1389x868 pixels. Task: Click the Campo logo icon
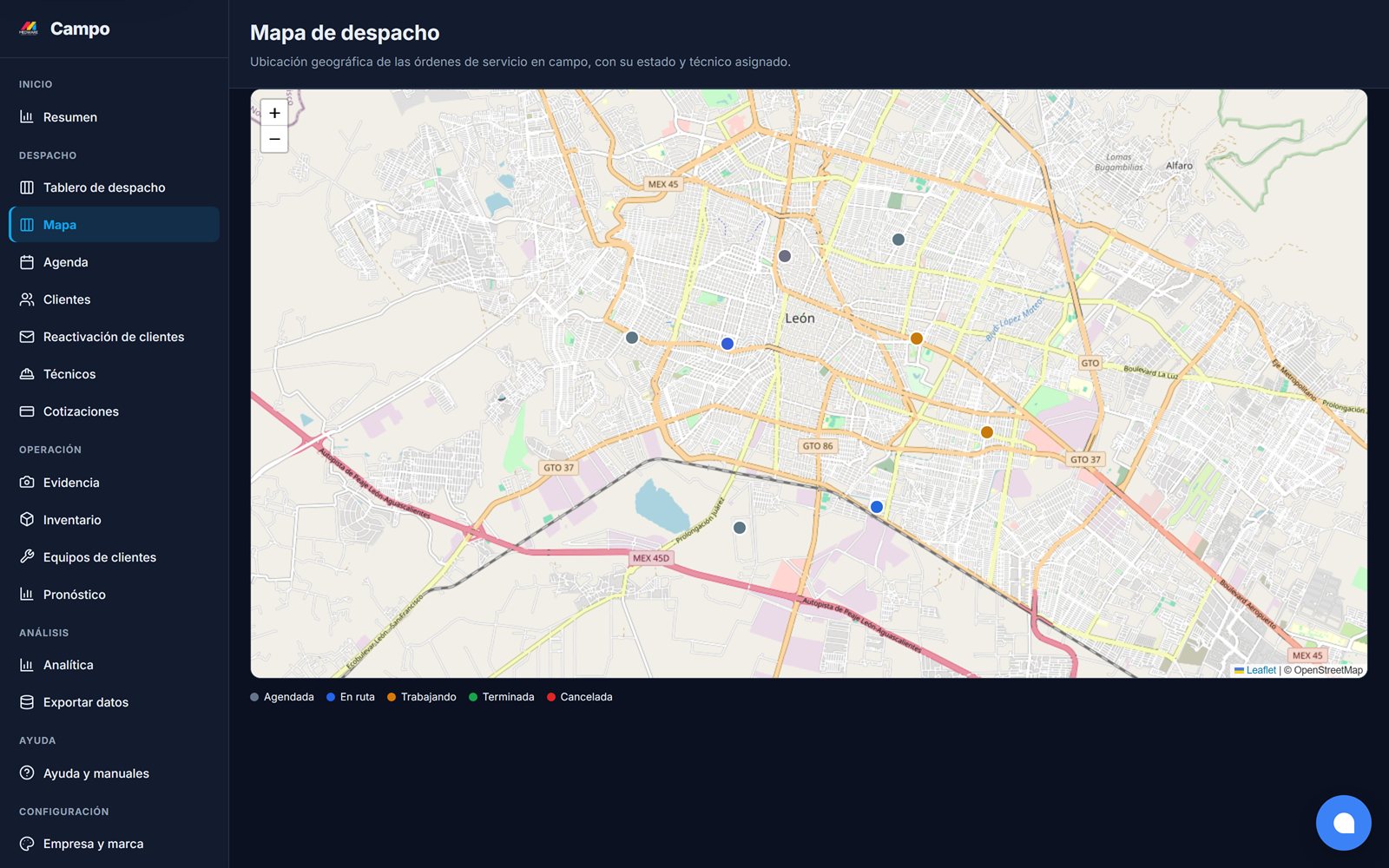click(x=29, y=29)
